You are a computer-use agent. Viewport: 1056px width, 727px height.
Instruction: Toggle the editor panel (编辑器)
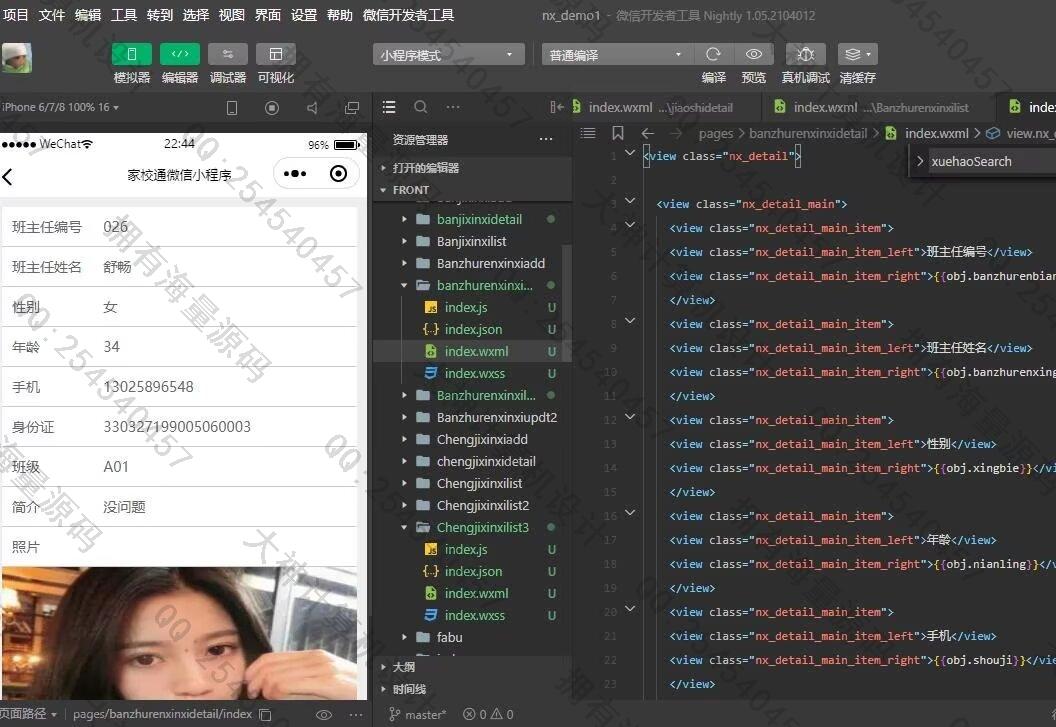coord(180,55)
